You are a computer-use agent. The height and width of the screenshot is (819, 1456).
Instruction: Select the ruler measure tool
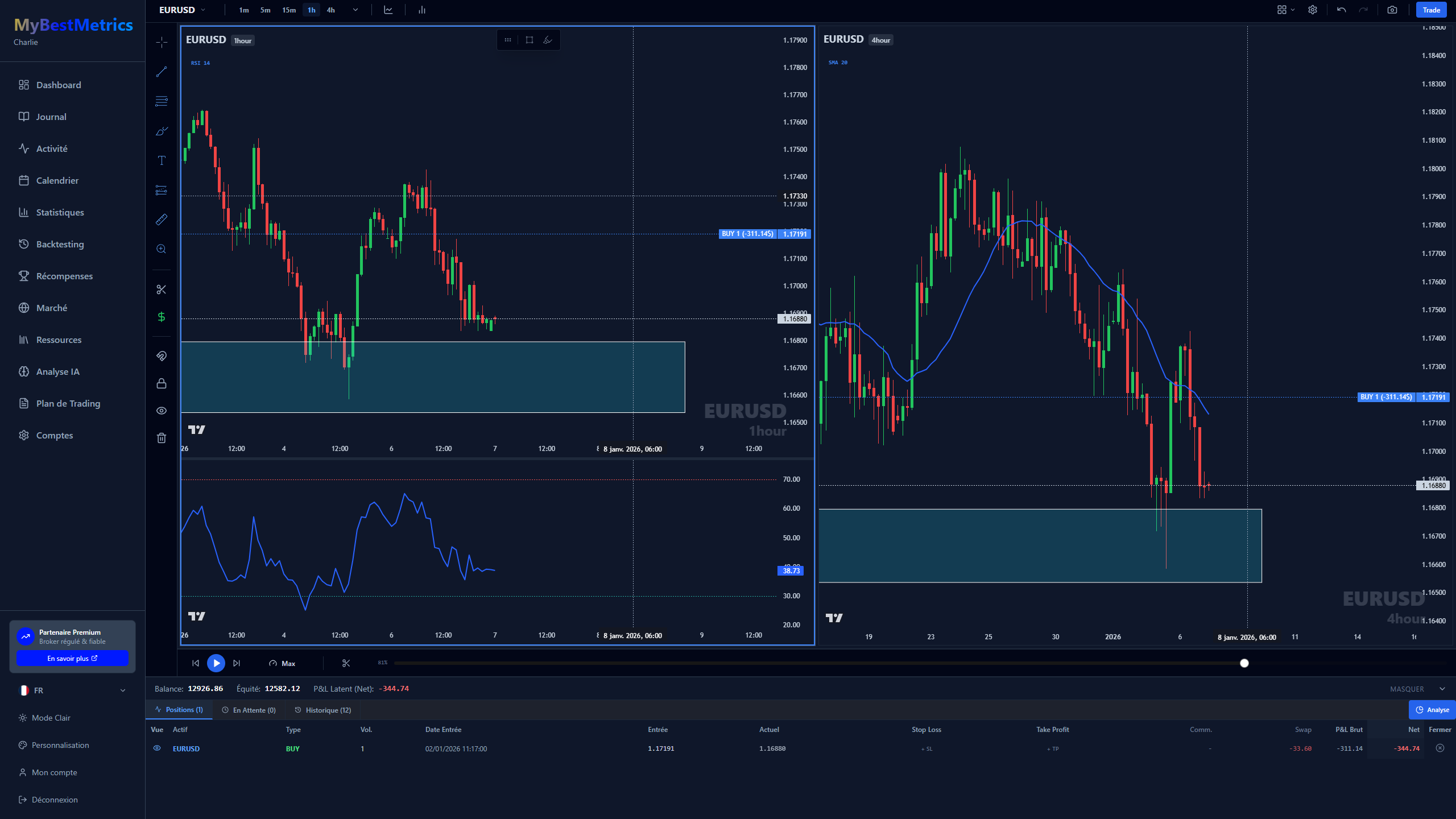click(x=162, y=220)
